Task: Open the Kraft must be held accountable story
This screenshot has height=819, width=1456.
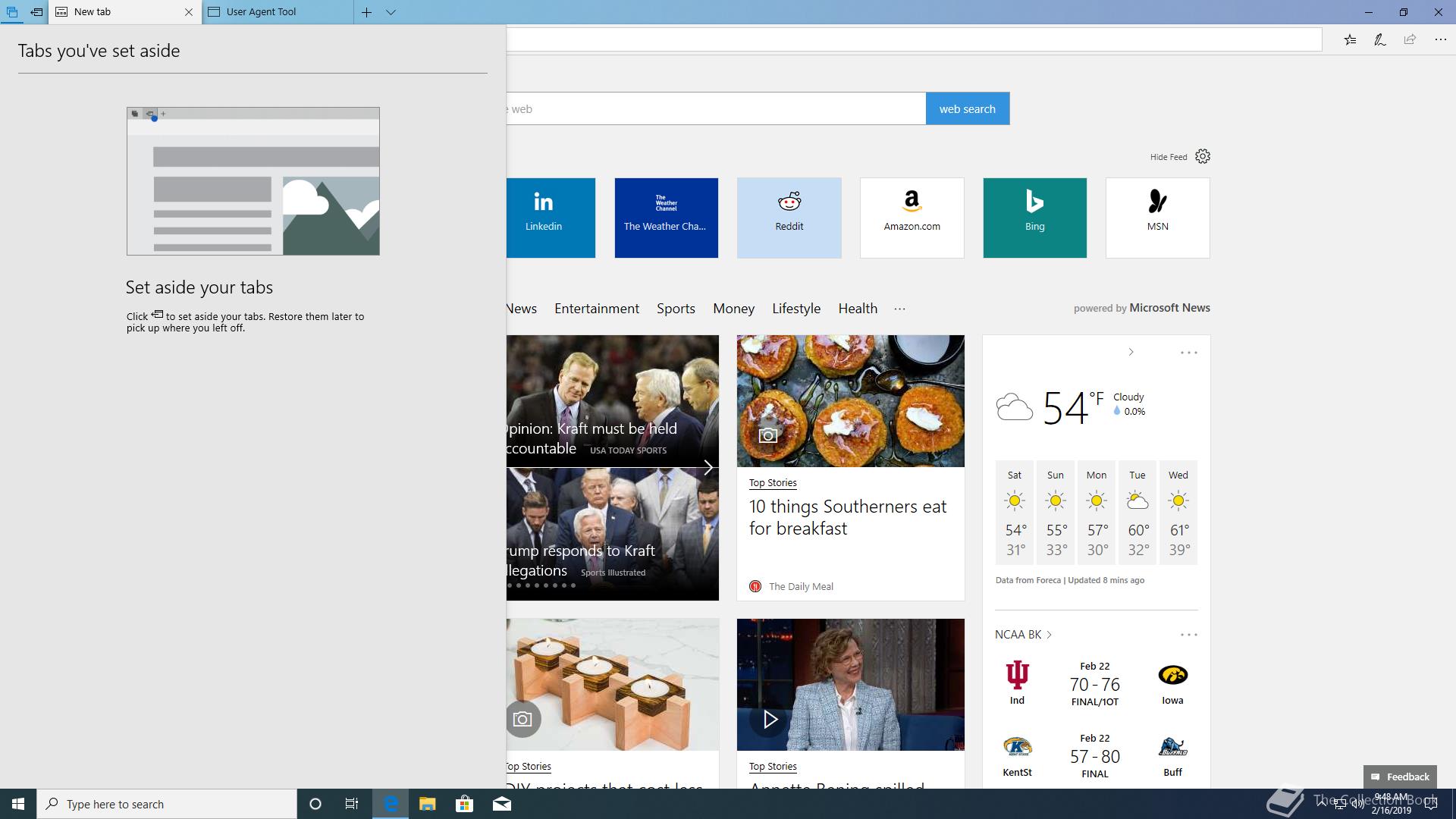Action: tap(591, 438)
